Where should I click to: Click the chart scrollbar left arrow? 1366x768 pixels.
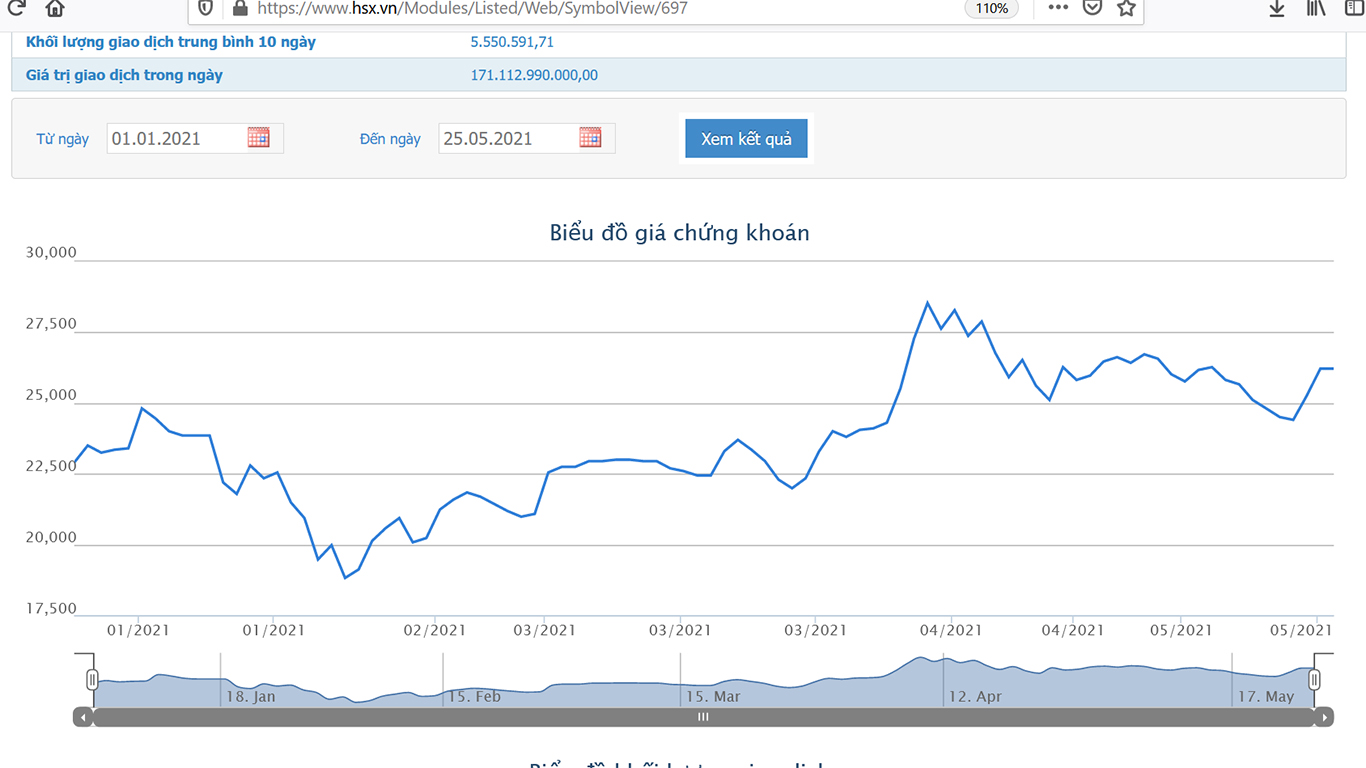click(83, 717)
